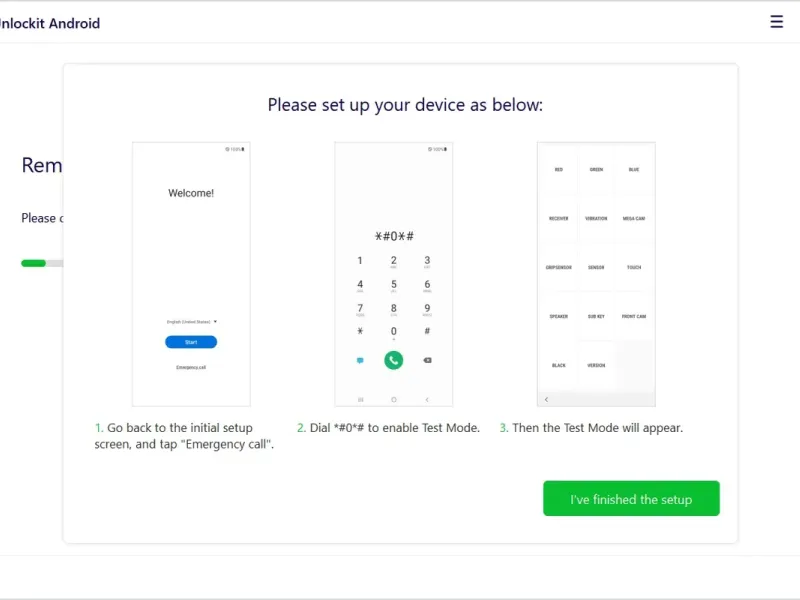Select the FRONT CAM test tile
800x600 pixels.
[634, 316]
